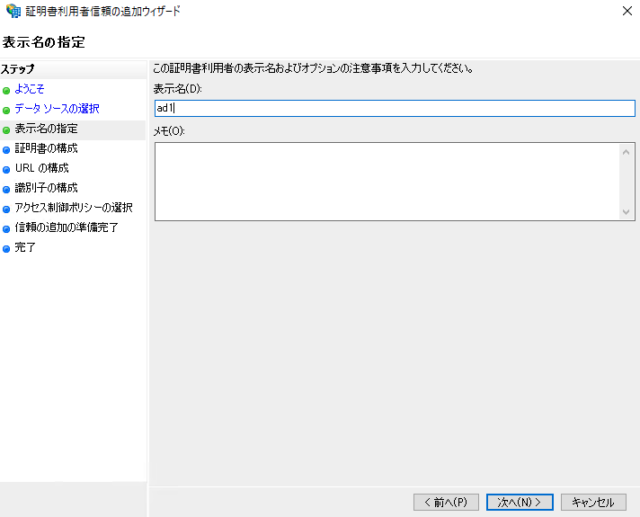Select the URL の構成 step
The image size is (640, 517).
click(x=42, y=168)
